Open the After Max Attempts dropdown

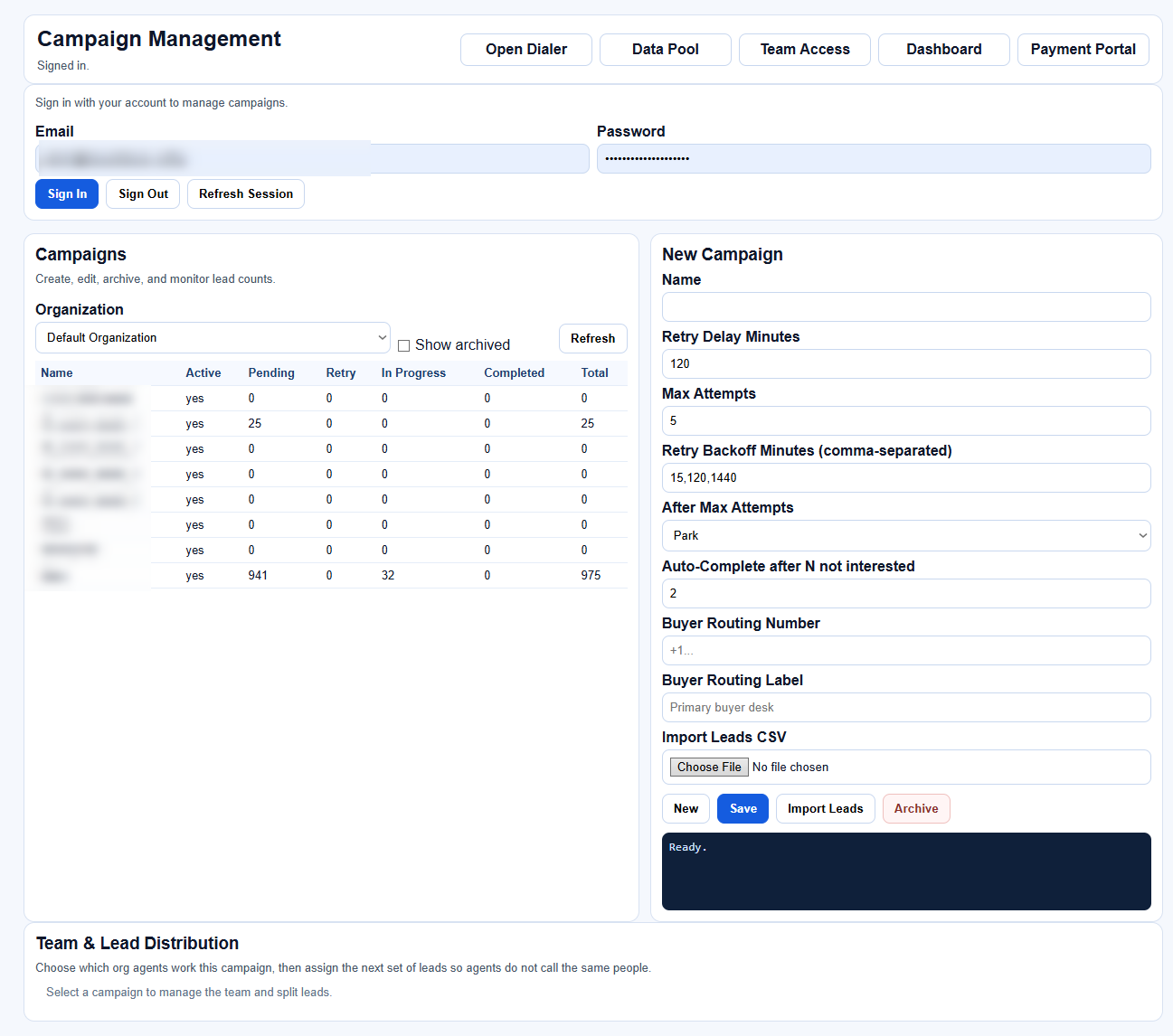[x=906, y=535]
